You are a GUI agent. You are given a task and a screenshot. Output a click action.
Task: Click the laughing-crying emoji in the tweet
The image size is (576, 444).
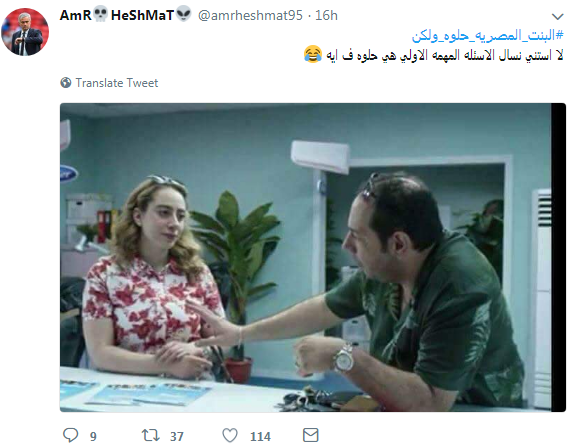tap(313, 54)
